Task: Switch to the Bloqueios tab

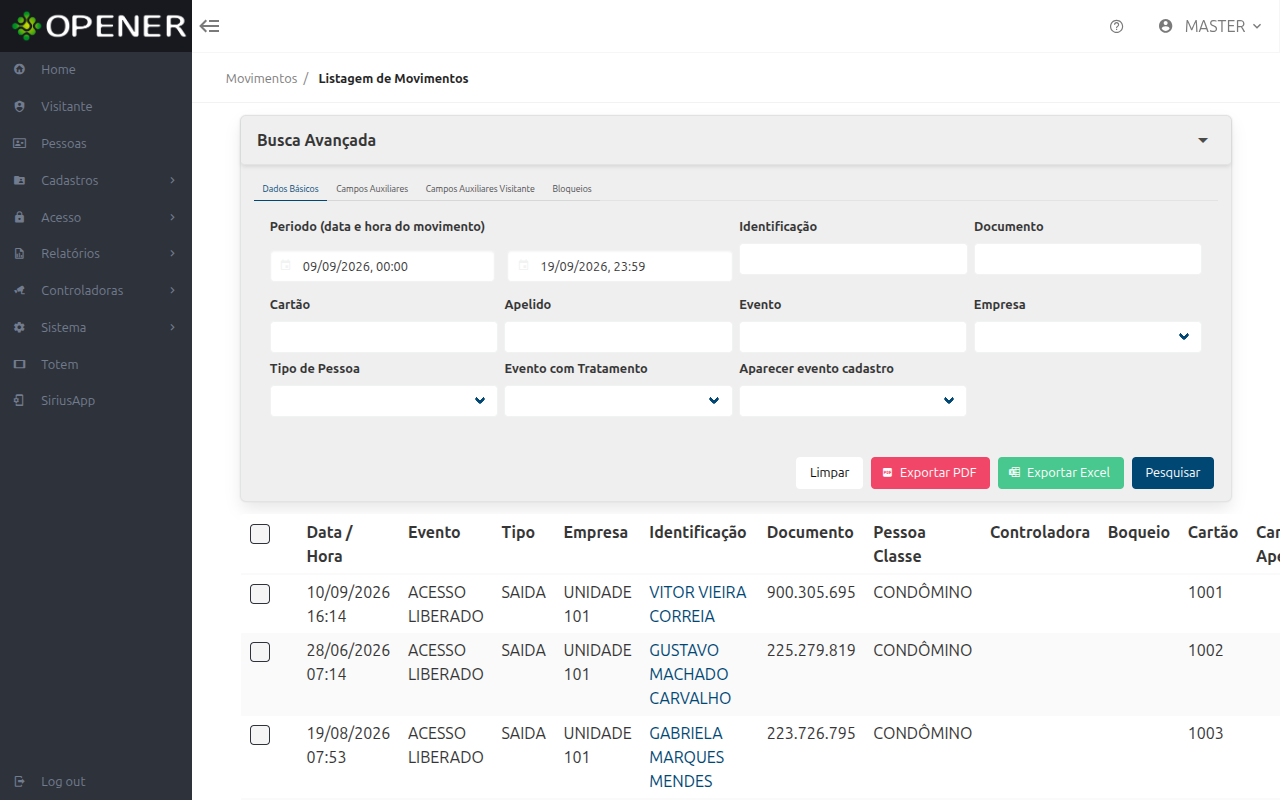Action: 572,189
